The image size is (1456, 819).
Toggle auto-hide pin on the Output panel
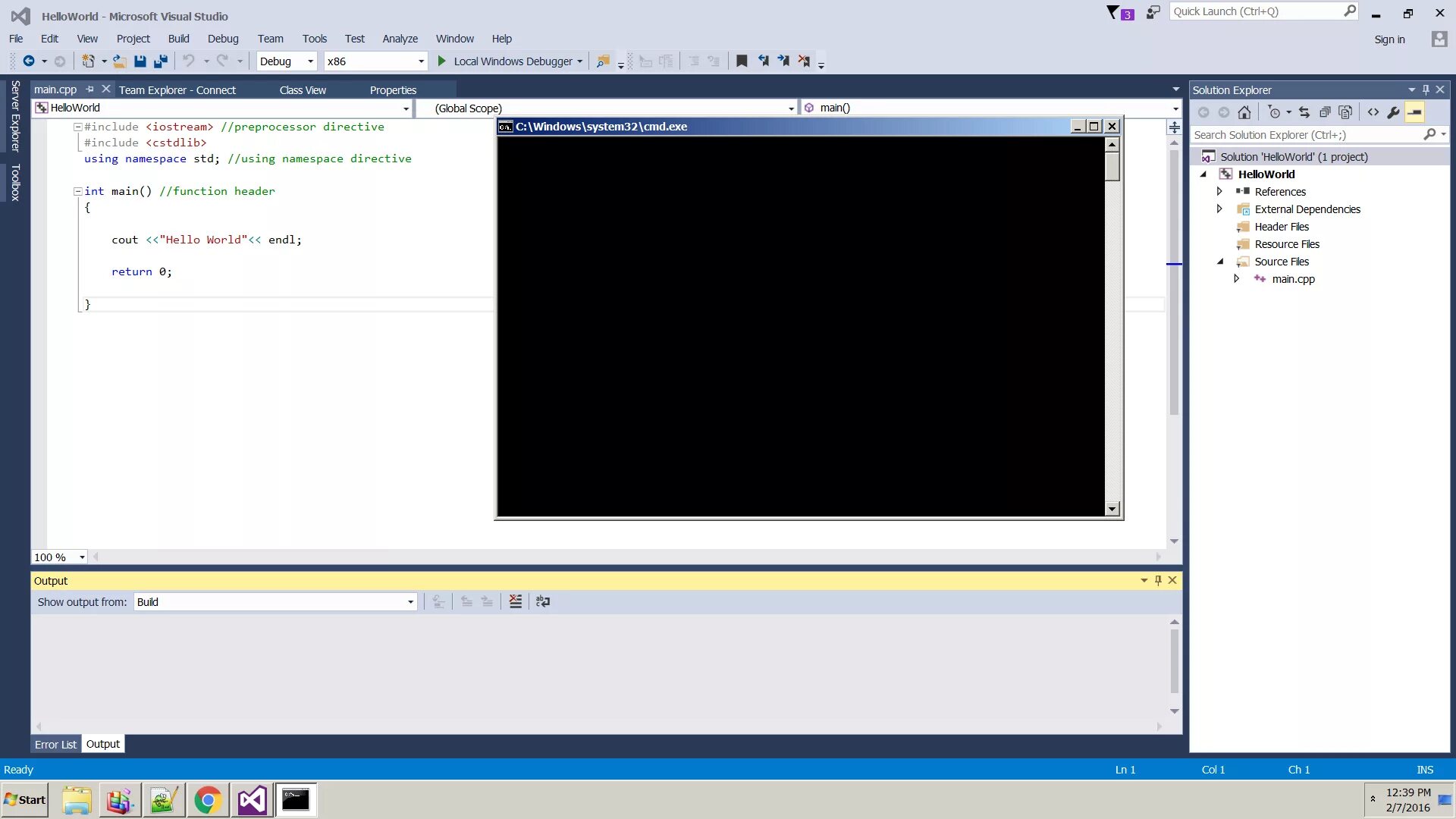[x=1158, y=580]
